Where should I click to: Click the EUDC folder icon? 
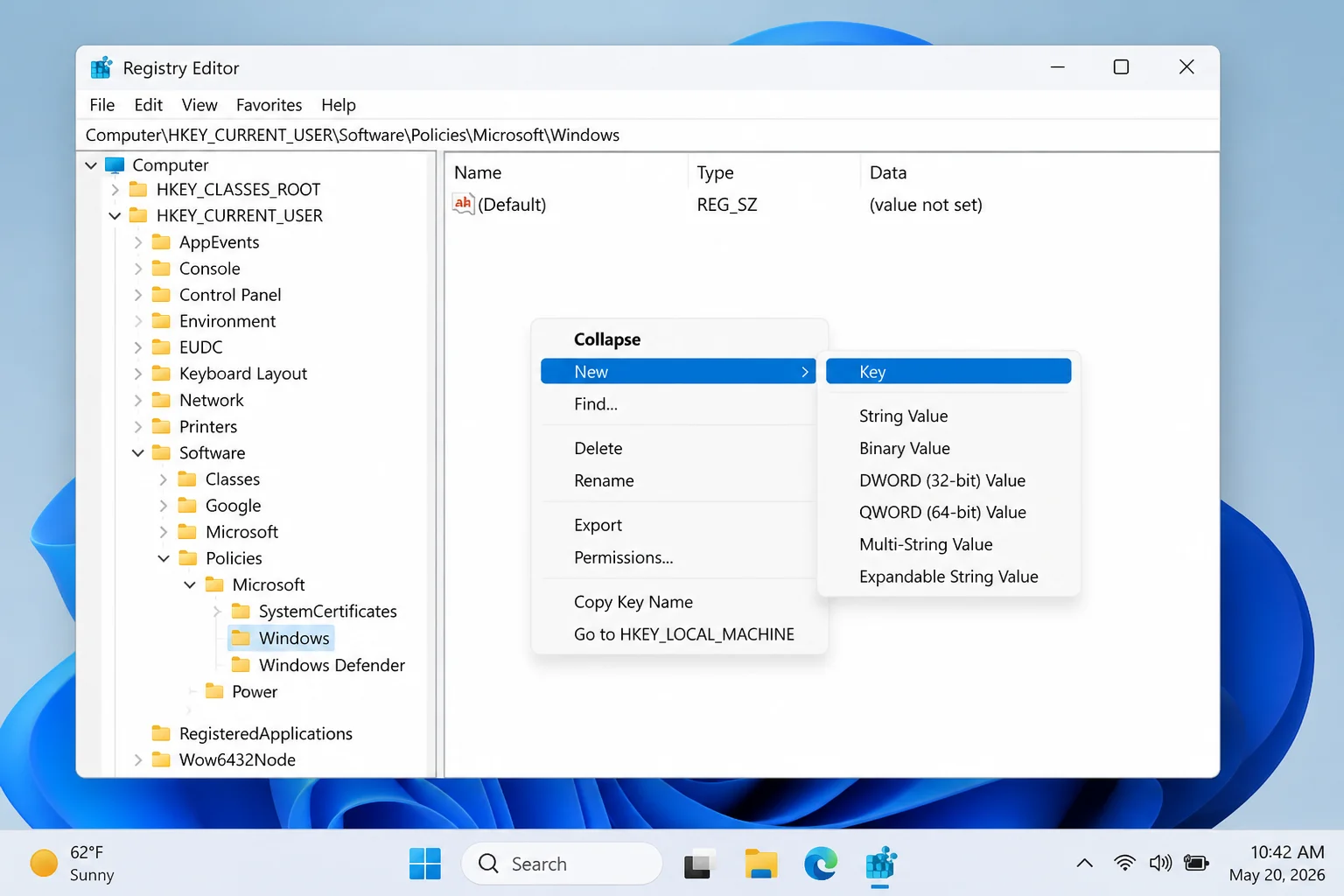(x=161, y=346)
